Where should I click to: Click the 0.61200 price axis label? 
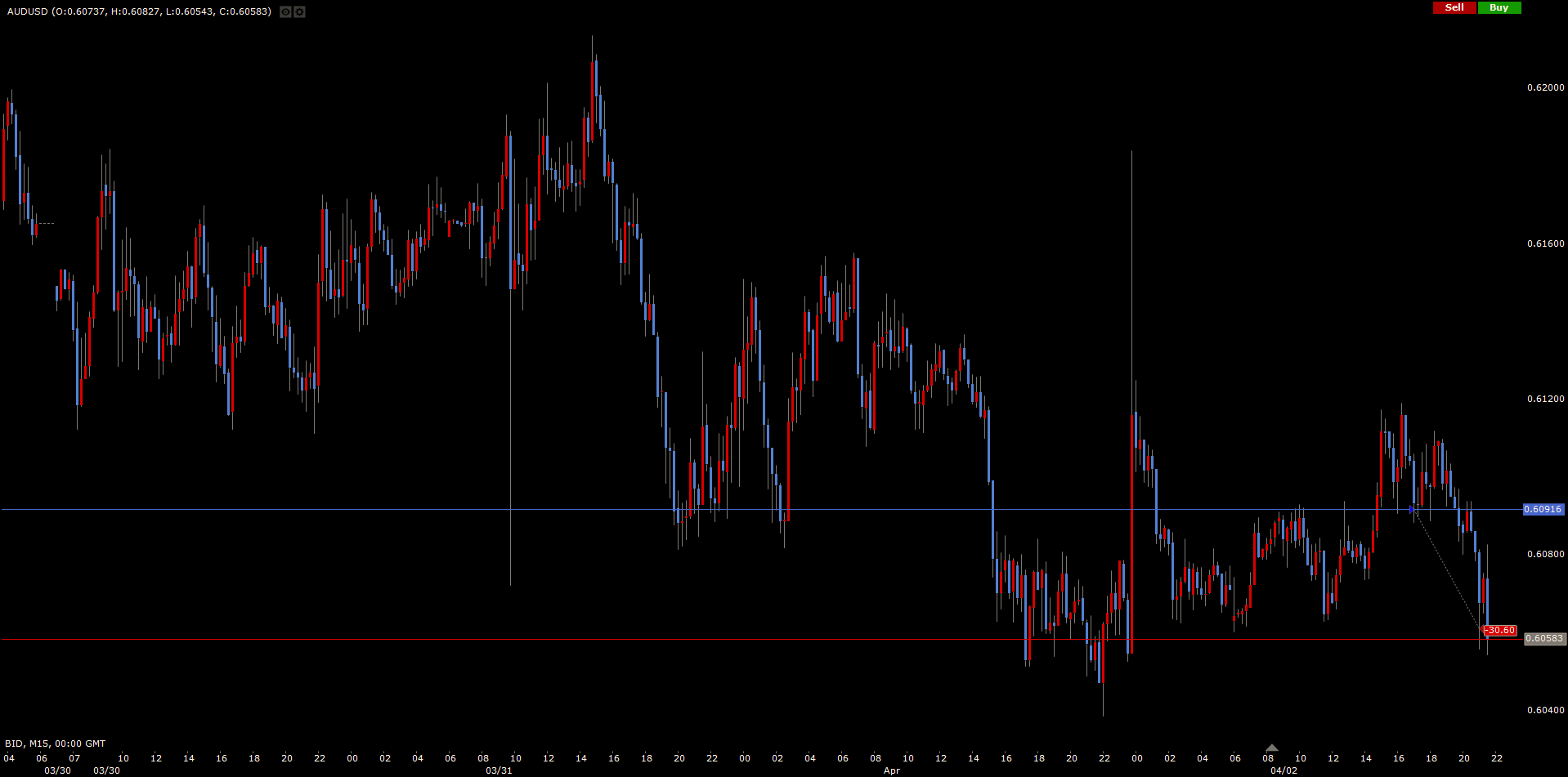click(1545, 399)
